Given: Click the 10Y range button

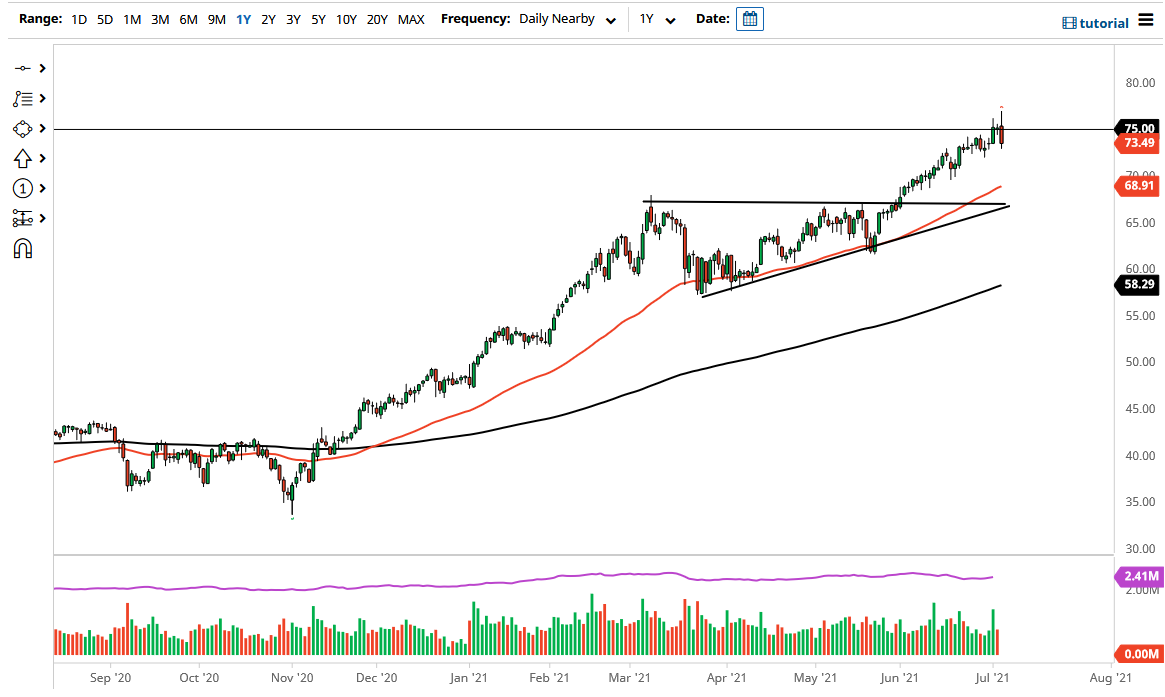Looking at the screenshot, I should click(x=346, y=18).
